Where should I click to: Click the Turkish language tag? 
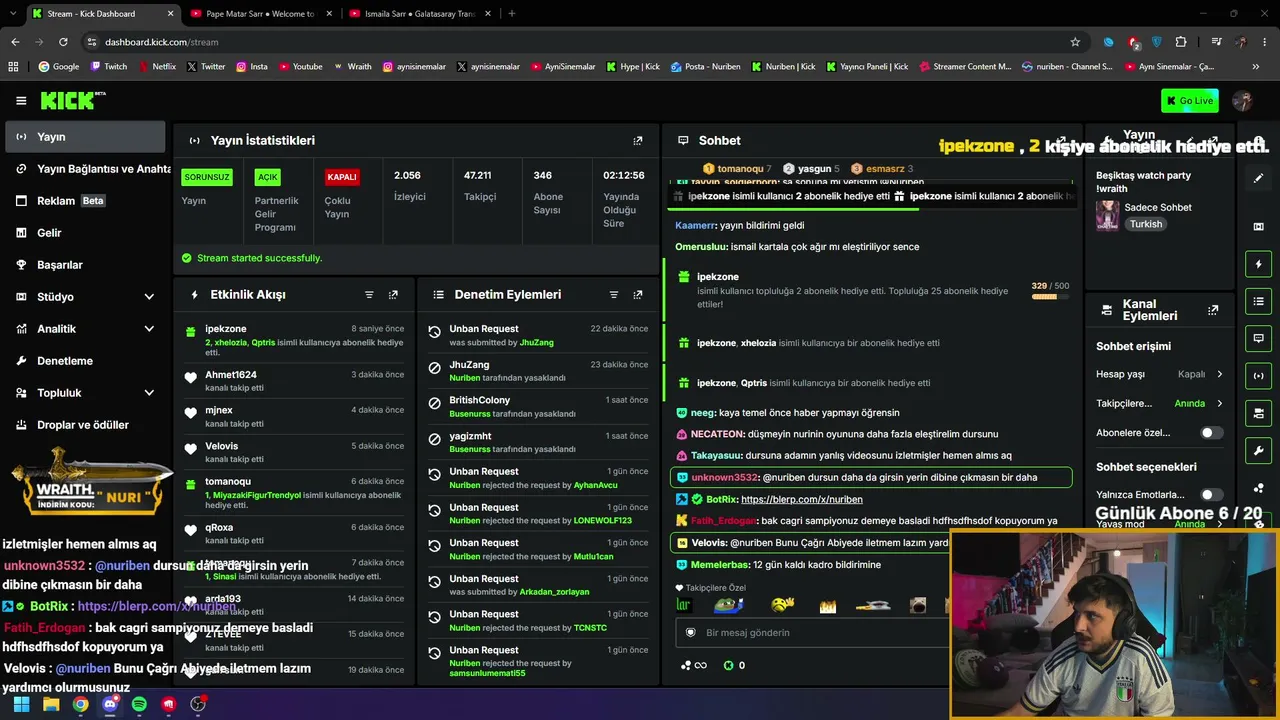1146,224
